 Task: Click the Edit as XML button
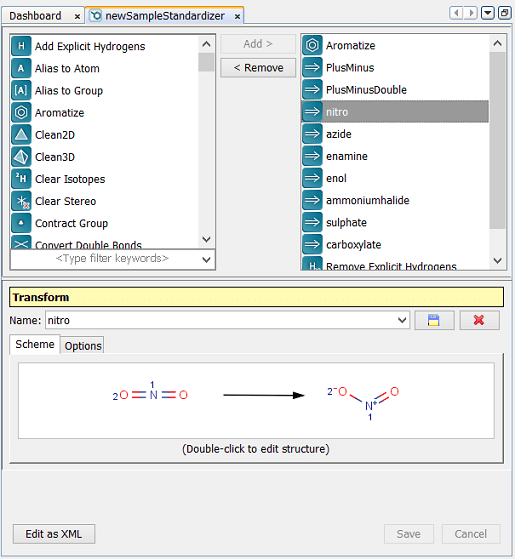pyautogui.click(x=54, y=534)
